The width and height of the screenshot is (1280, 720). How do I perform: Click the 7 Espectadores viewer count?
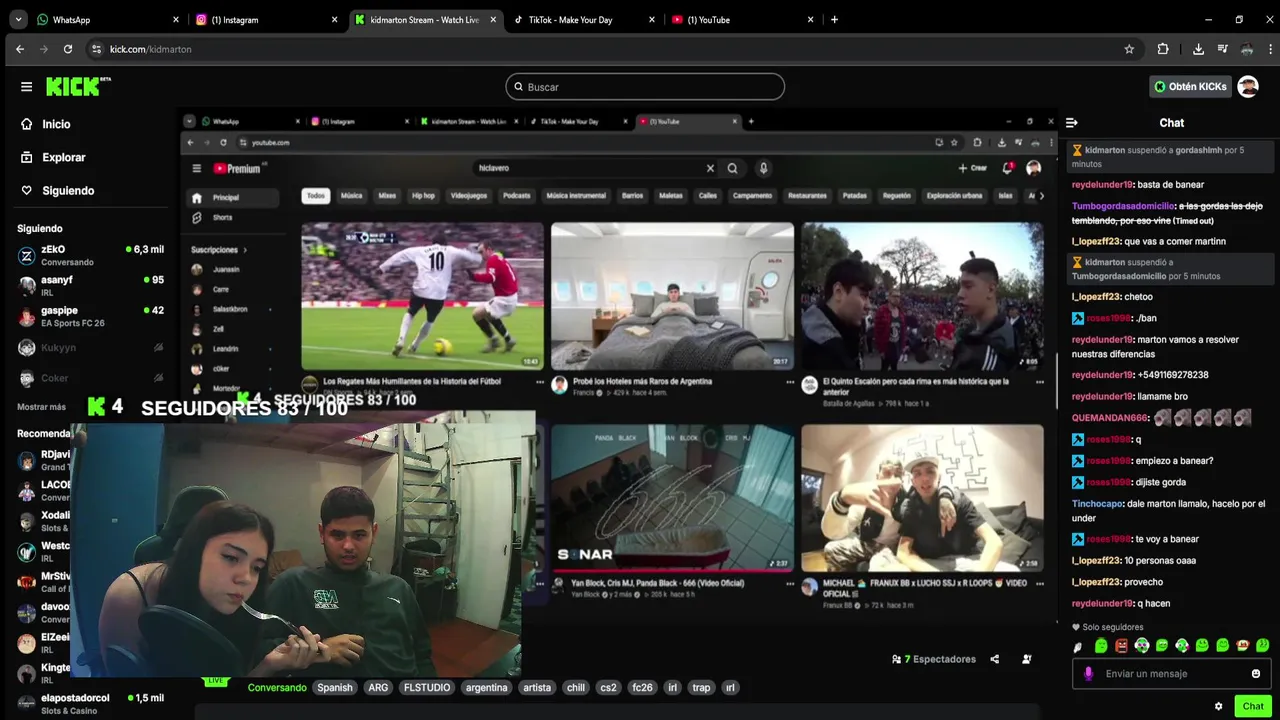tap(934, 659)
